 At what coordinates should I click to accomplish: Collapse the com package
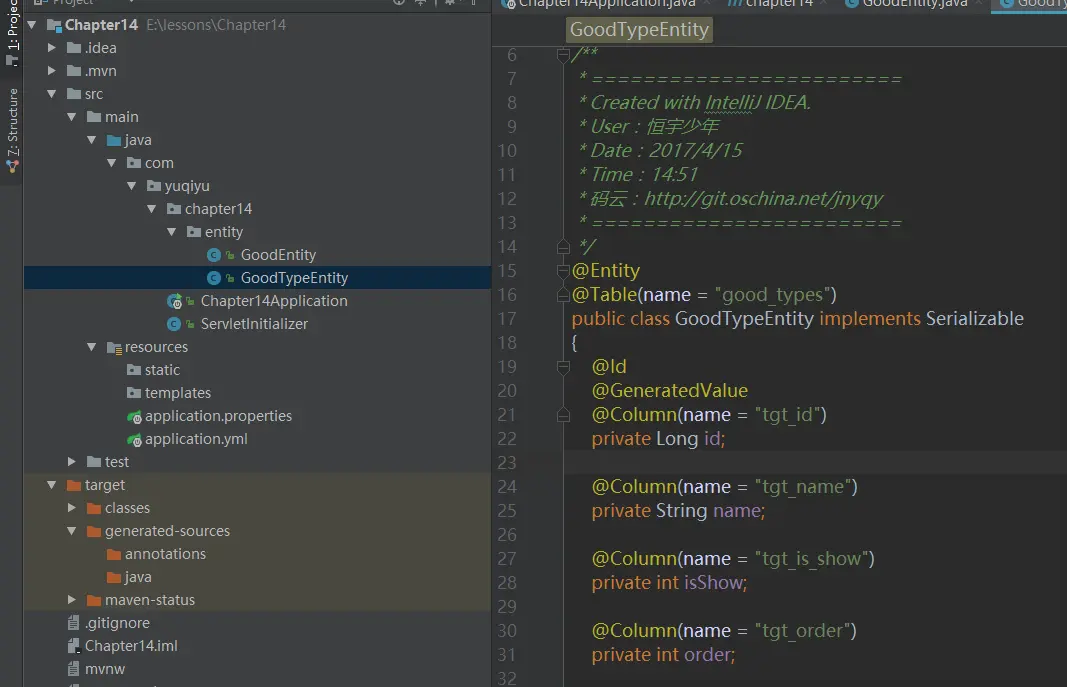[x=112, y=163]
